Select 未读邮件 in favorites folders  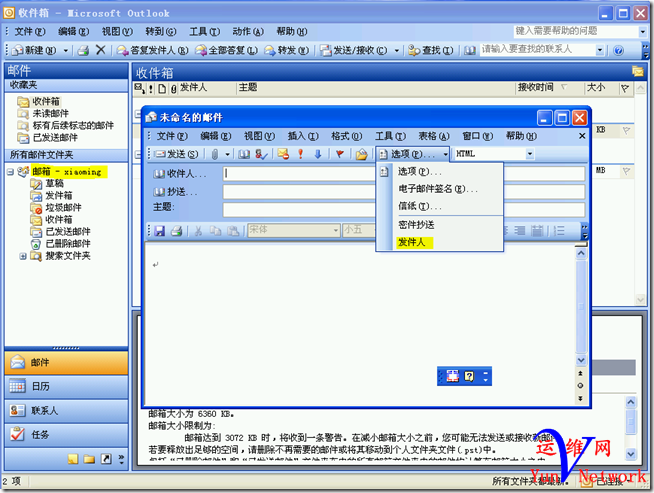click(50, 113)
